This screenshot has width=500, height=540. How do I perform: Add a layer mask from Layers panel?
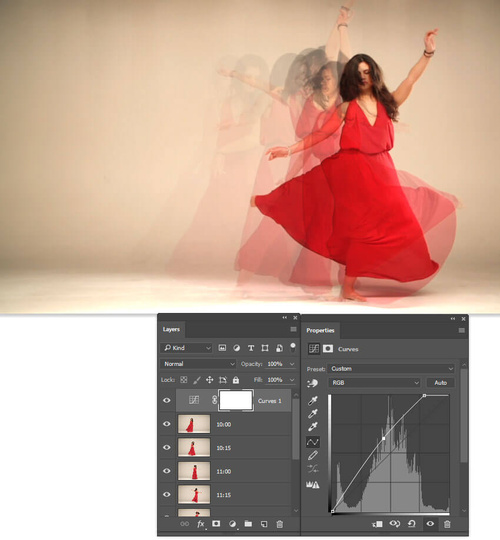(216, 523)
